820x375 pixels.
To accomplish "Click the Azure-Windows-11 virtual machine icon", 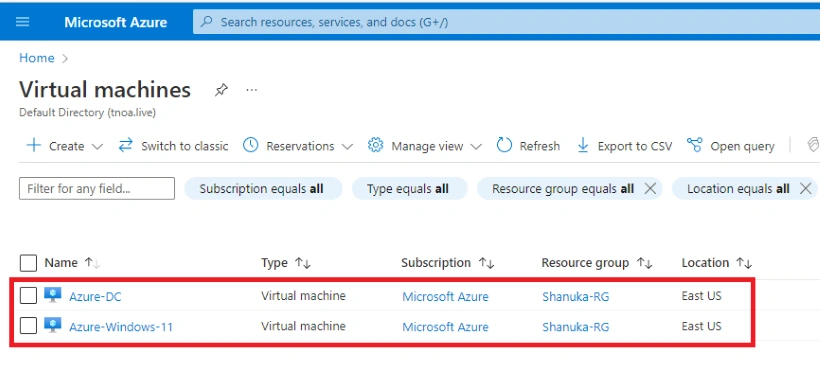I will (53, 325).
